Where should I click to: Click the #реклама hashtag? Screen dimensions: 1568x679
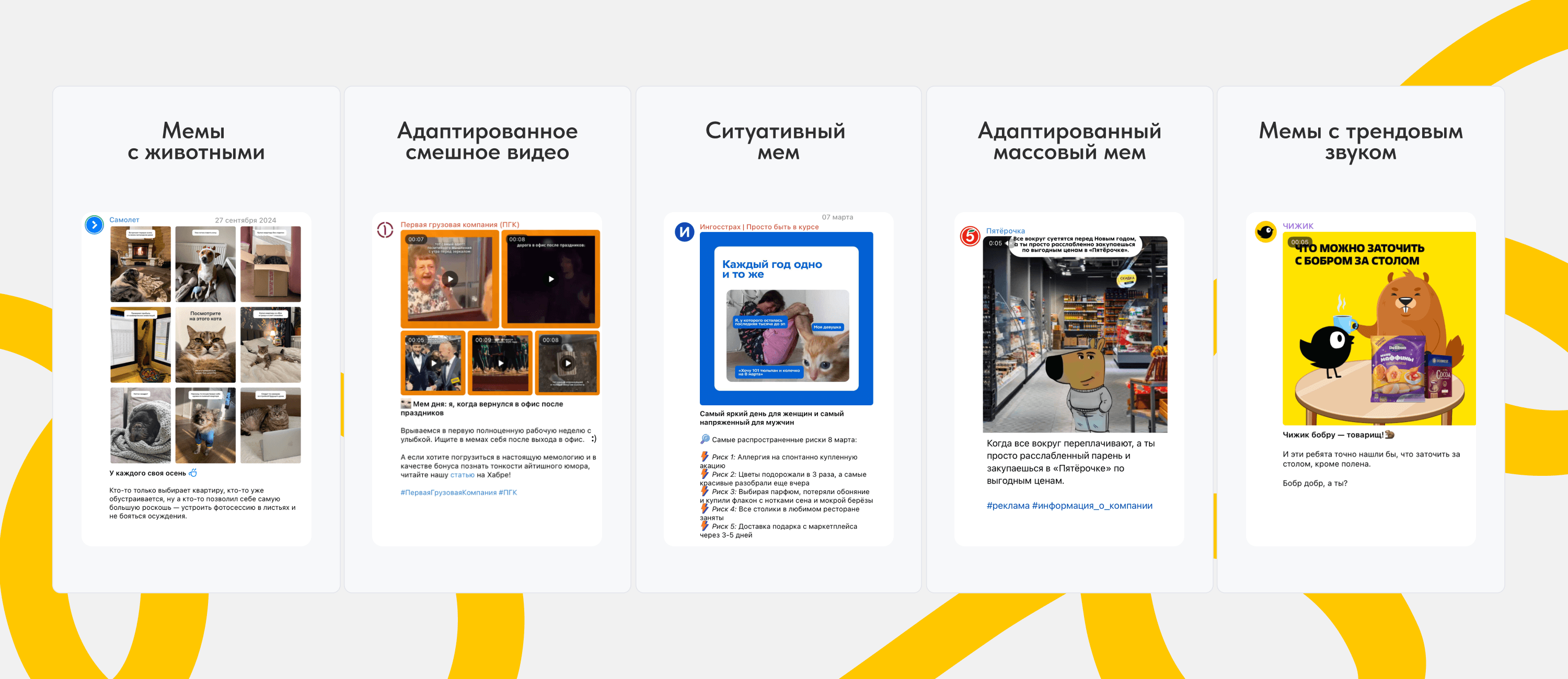tap(1007, 506)
